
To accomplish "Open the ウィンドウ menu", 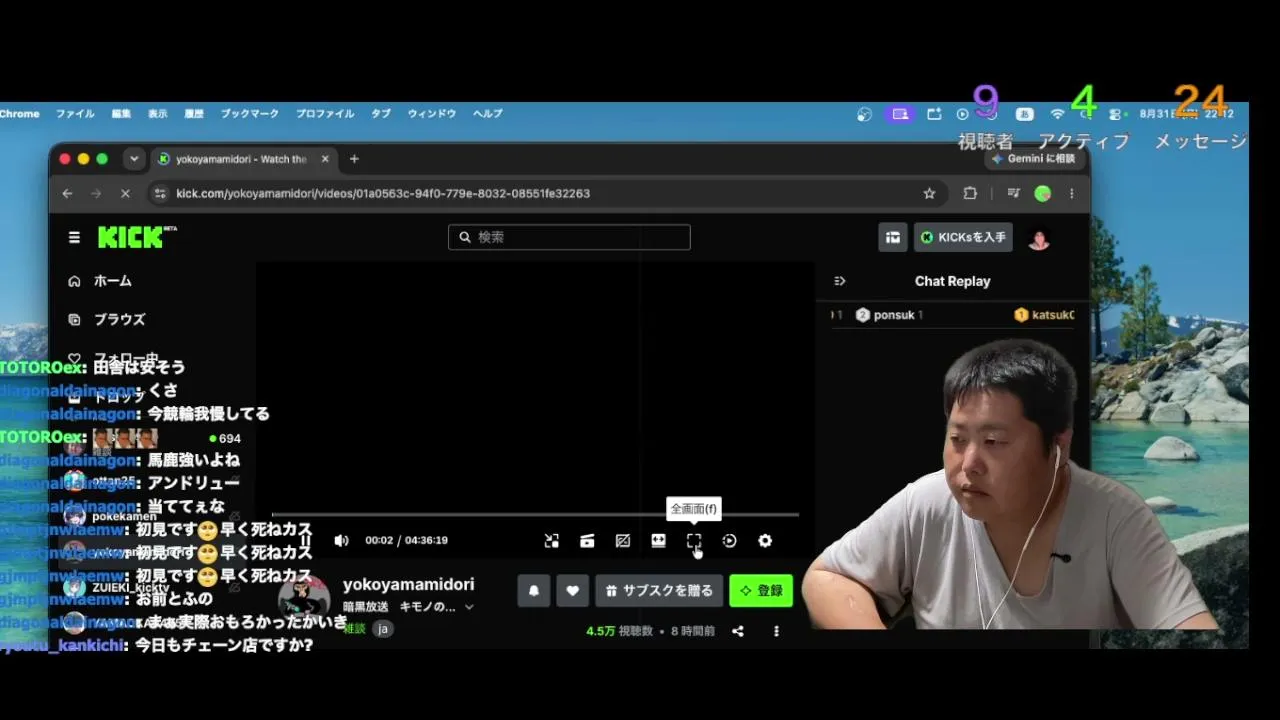I will [x=431, y=114].
